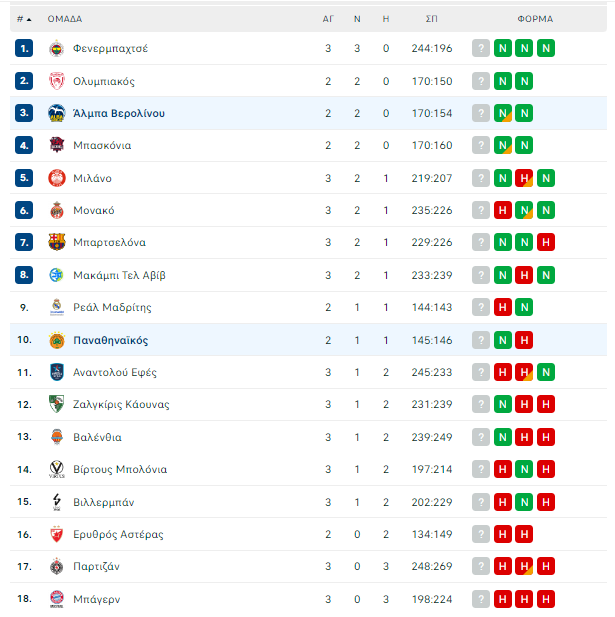The height and width of the screenshot is (617, 615).
Task: Click the Barcelona club crest
Action: (x=57, y=242)
